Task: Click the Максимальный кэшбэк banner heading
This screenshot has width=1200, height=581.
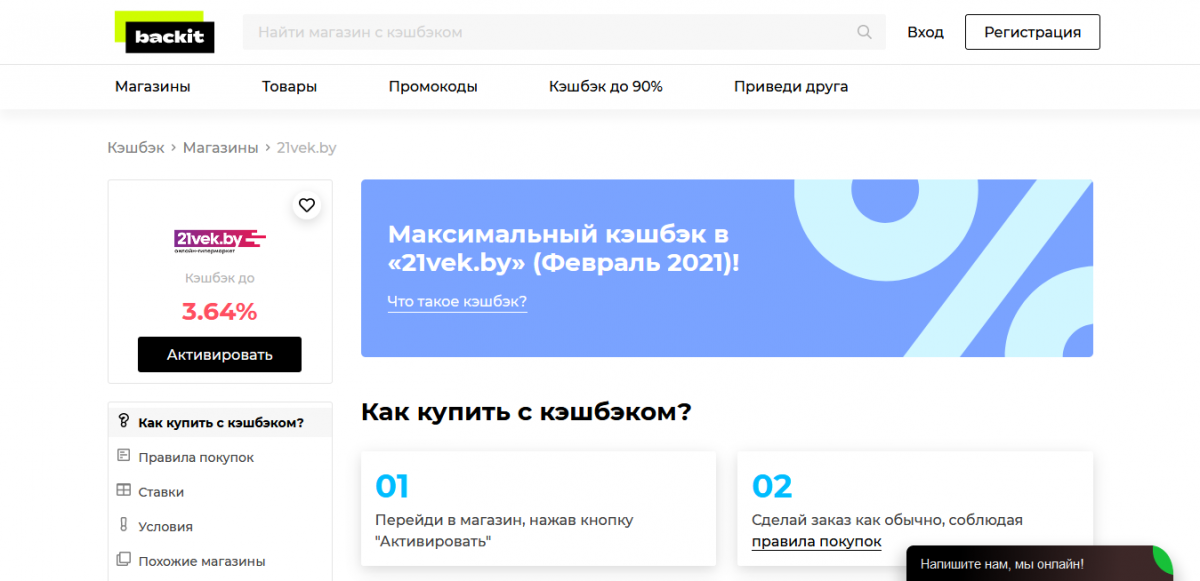Action: pyautogui.click(x=564, y=249)
